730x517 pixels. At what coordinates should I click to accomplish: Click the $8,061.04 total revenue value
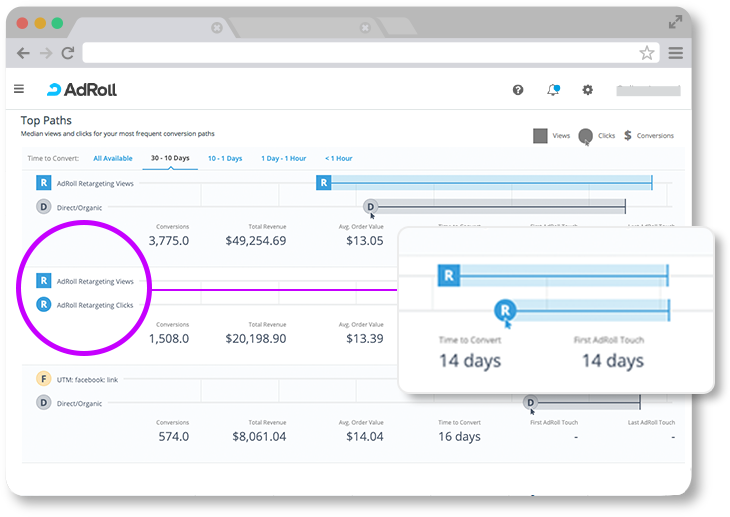[259, 437]
